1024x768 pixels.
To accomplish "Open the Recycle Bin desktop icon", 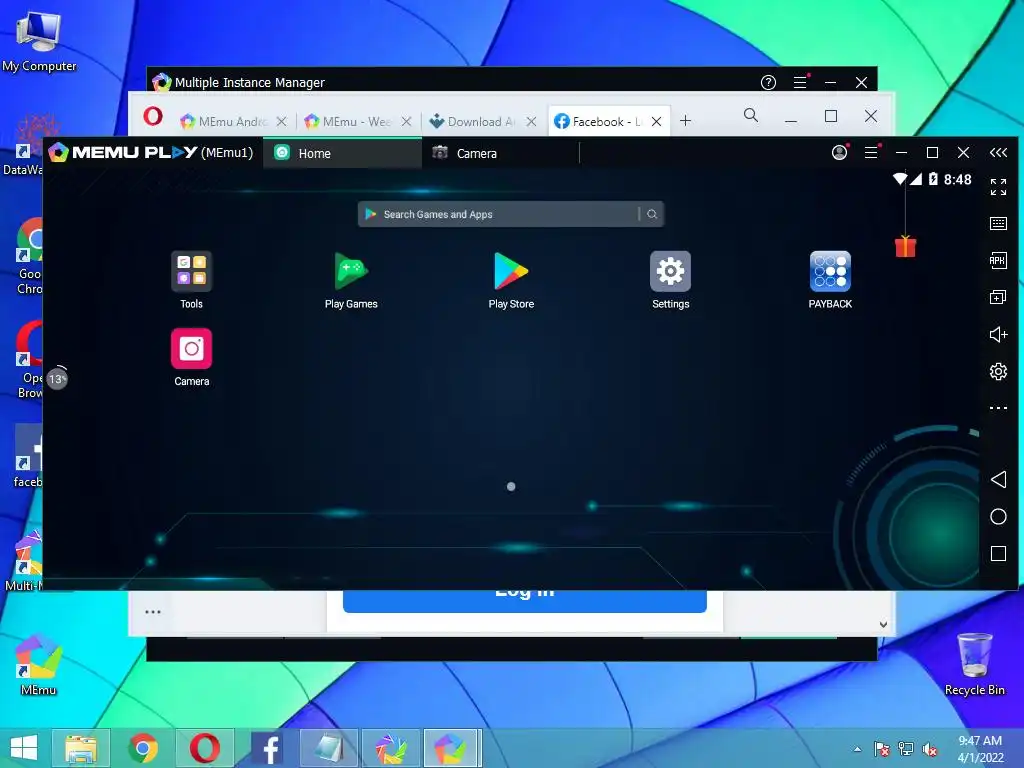I will coord(974,664).
